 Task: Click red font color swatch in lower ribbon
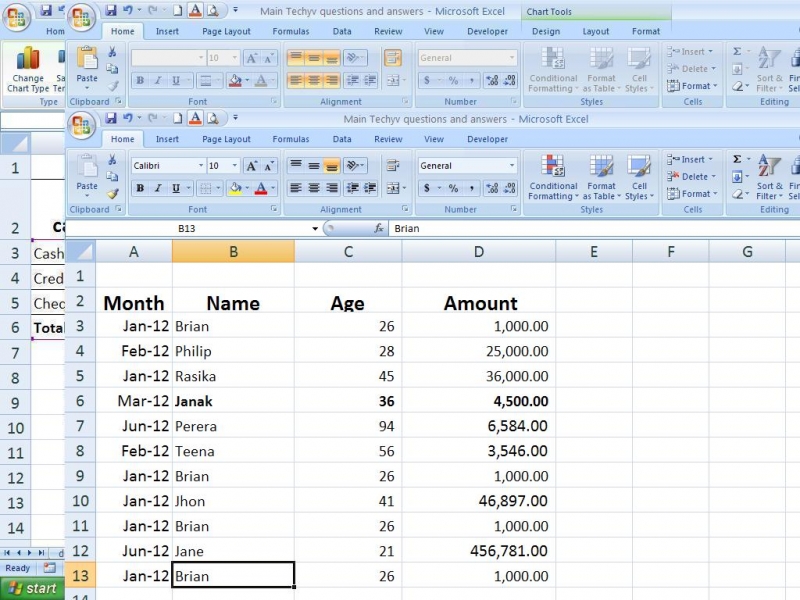260,188
